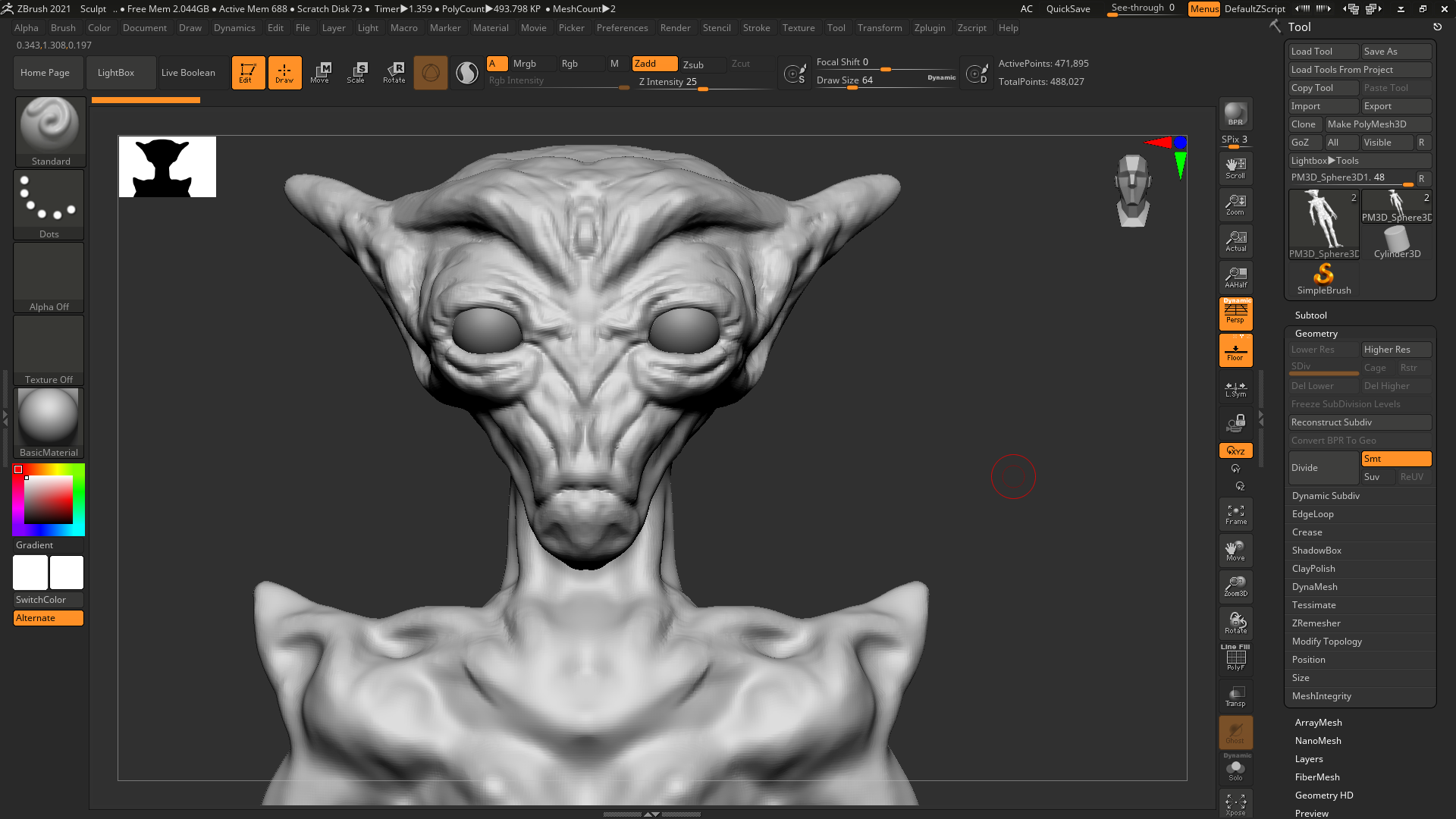Open the Zplugin menu

(930, 28)
